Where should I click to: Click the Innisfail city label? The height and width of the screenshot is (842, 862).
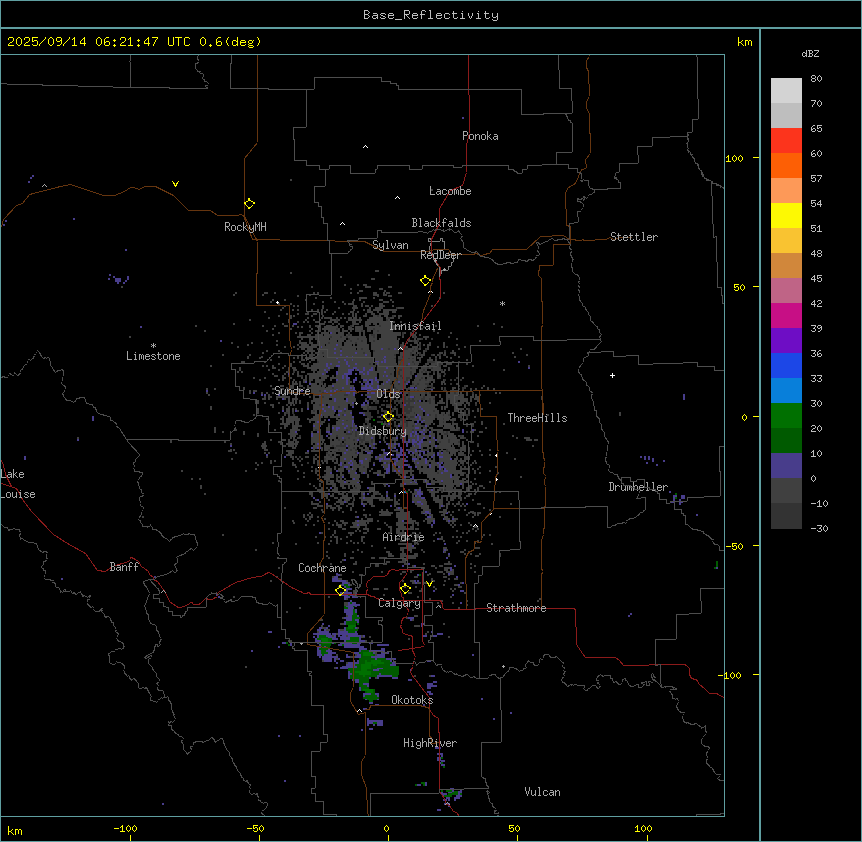[x=415, y=326]
